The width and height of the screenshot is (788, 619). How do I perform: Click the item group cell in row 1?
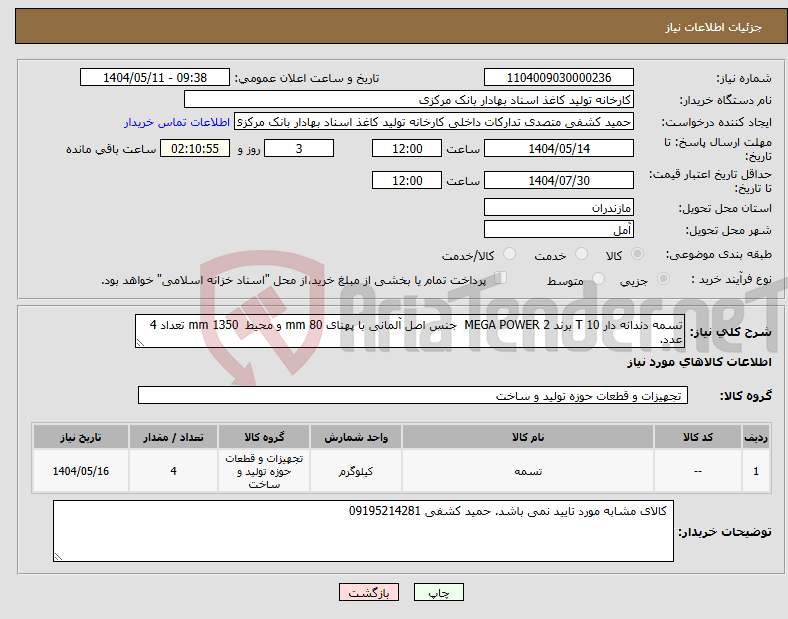point(264,471)
